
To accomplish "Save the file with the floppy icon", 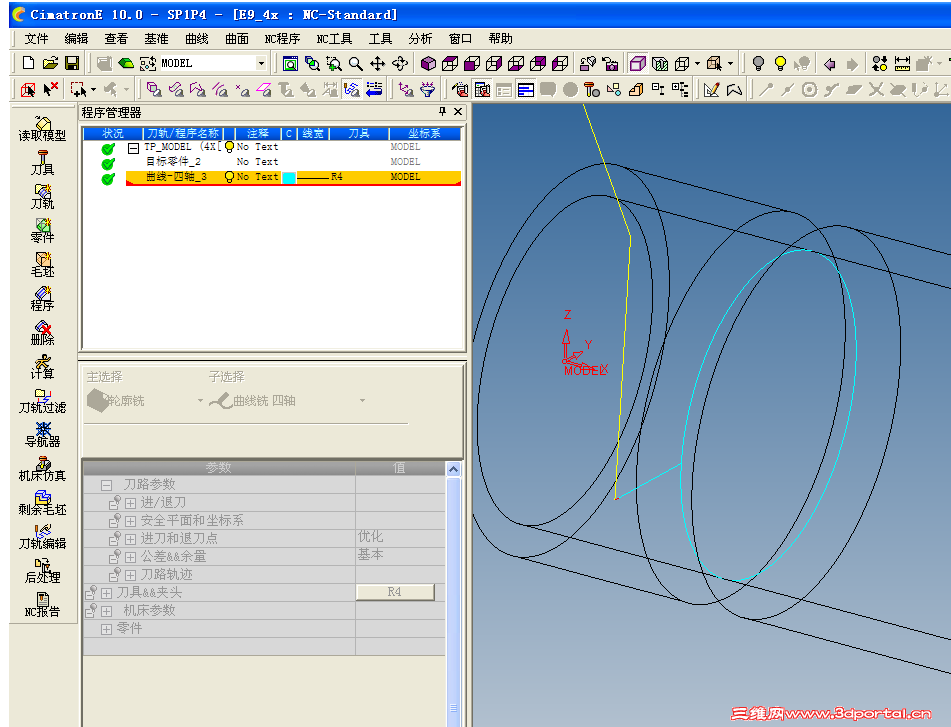I will 72,63.
